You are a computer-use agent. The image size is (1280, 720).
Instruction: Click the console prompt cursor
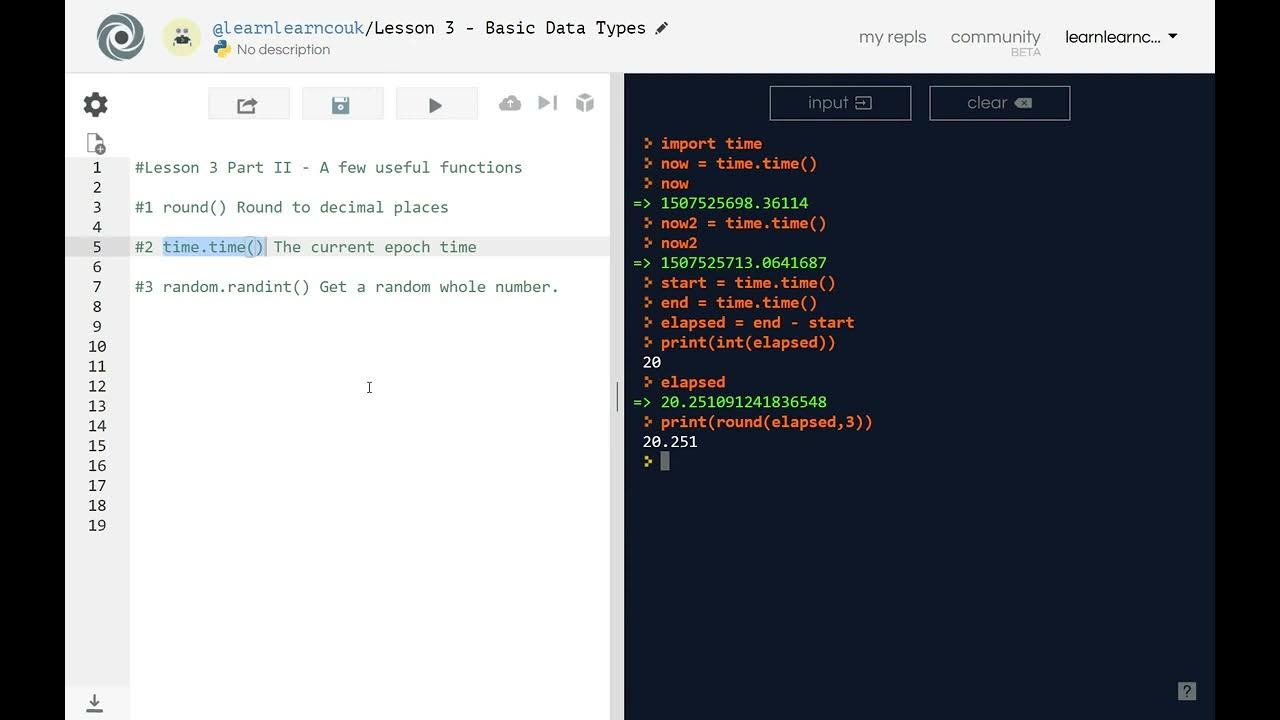coord(665,461)
